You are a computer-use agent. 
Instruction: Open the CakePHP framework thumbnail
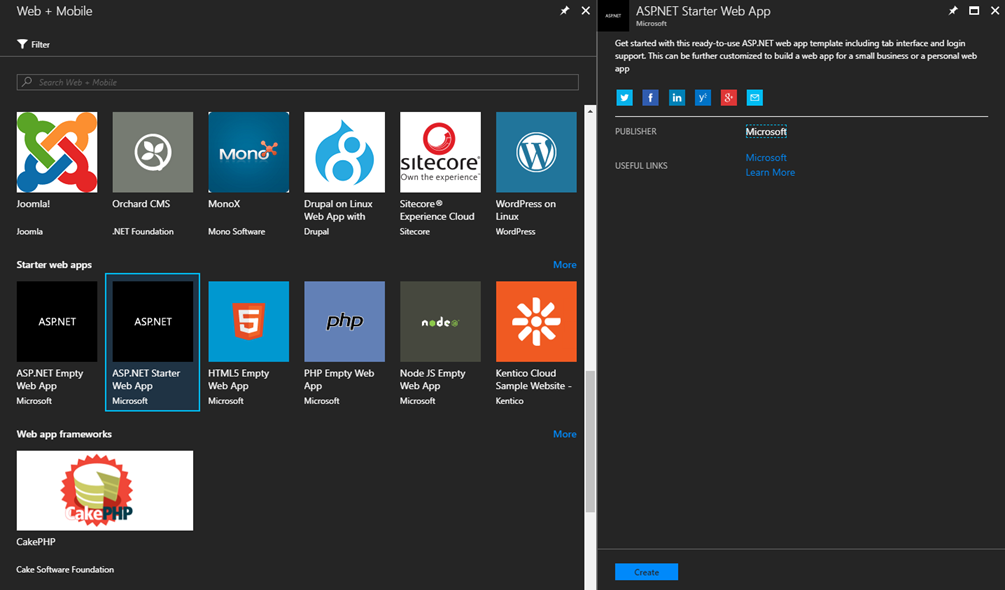104,491
